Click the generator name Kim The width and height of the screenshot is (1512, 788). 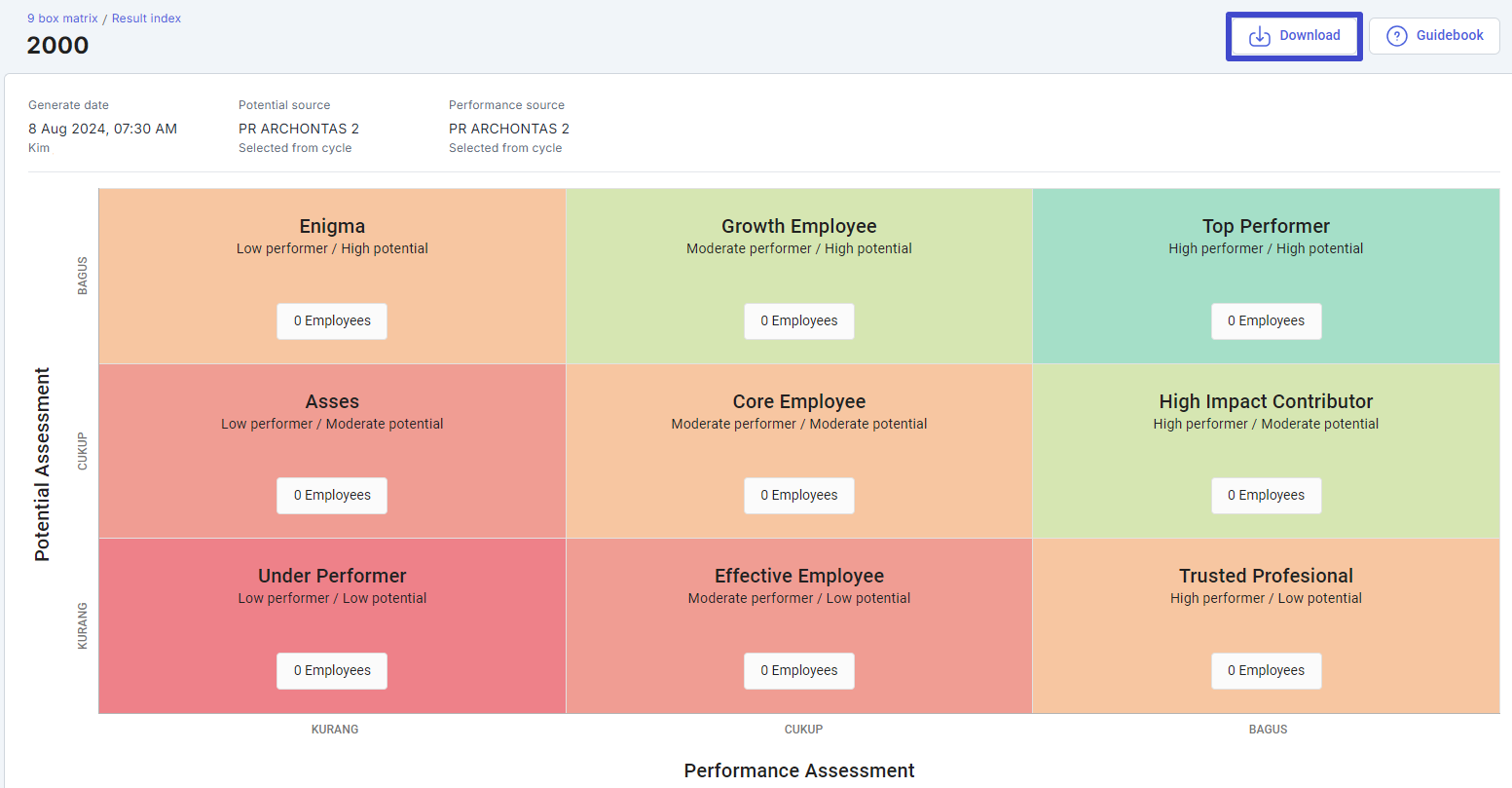(x=39, y=148)
